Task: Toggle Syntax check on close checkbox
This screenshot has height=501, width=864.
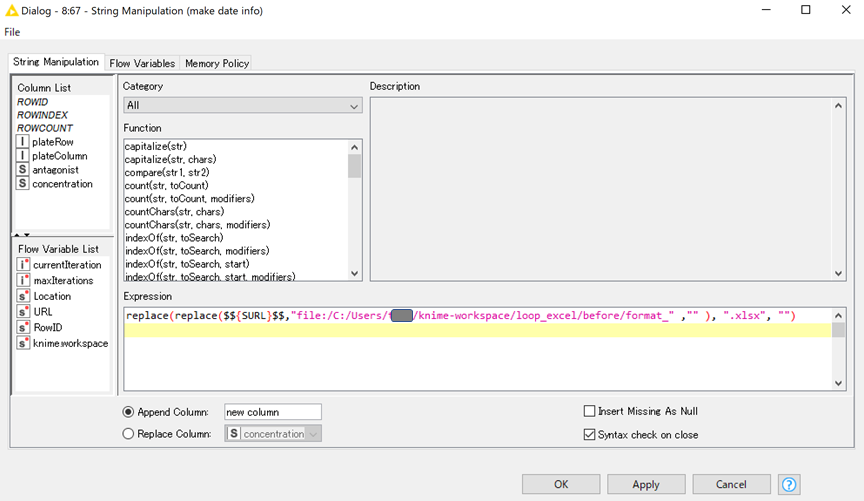Action: pyautogui.click(x=589, y=434)
